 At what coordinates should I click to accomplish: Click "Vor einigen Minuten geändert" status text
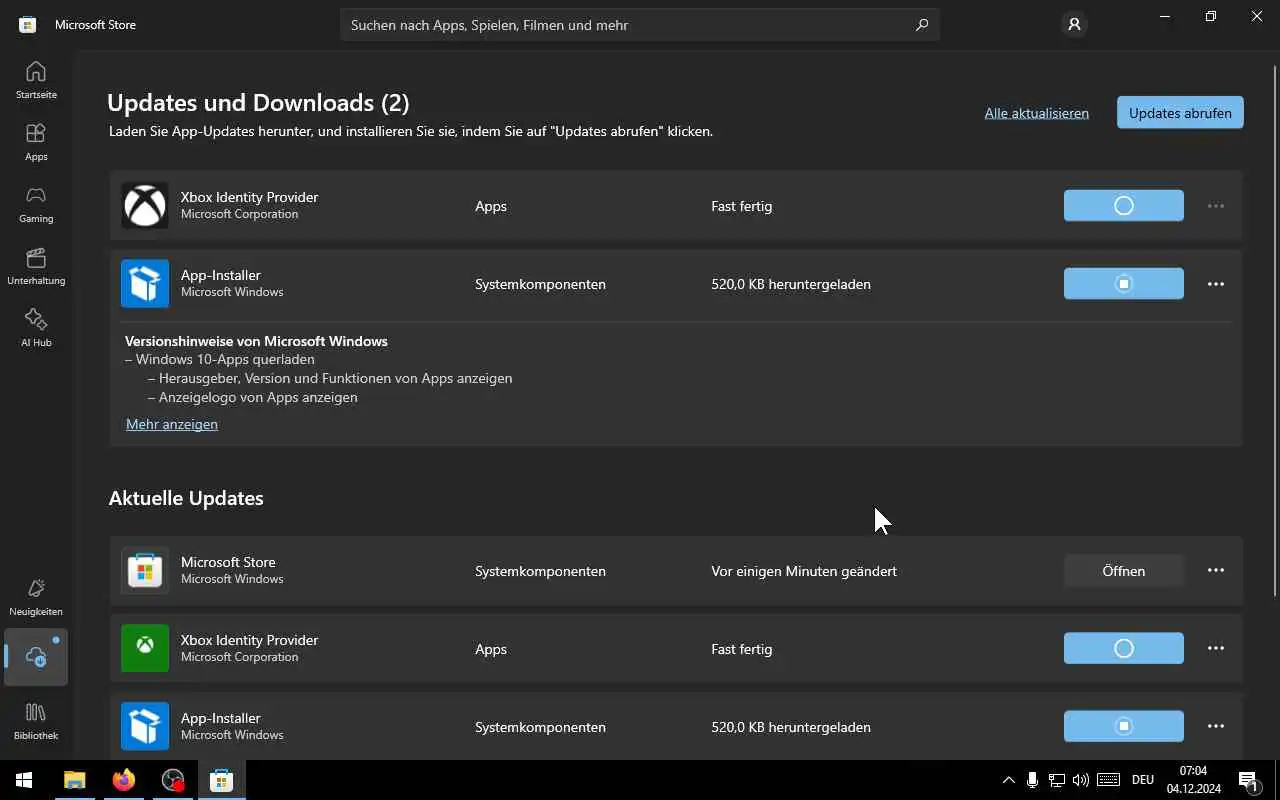click(x=804, y=571)
